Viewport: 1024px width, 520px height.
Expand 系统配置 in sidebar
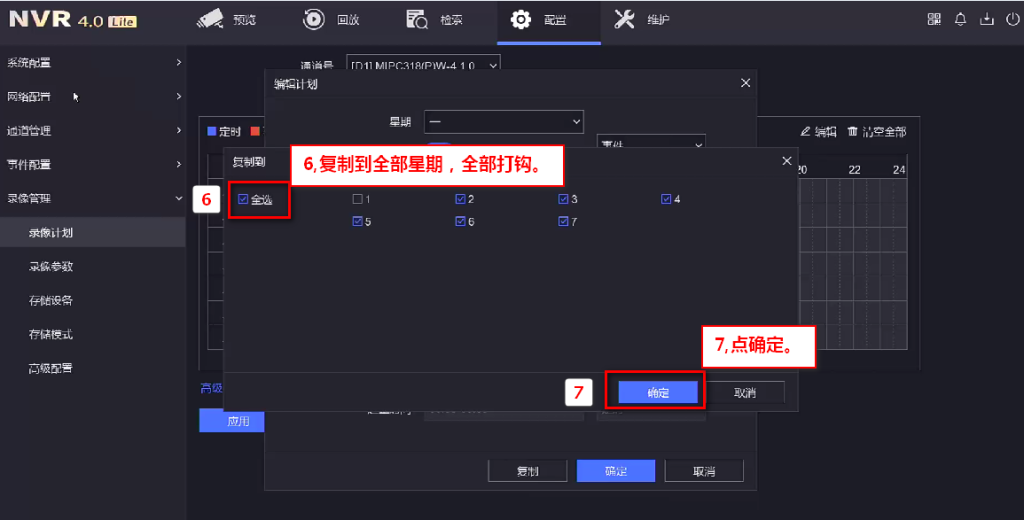(93, 63)
